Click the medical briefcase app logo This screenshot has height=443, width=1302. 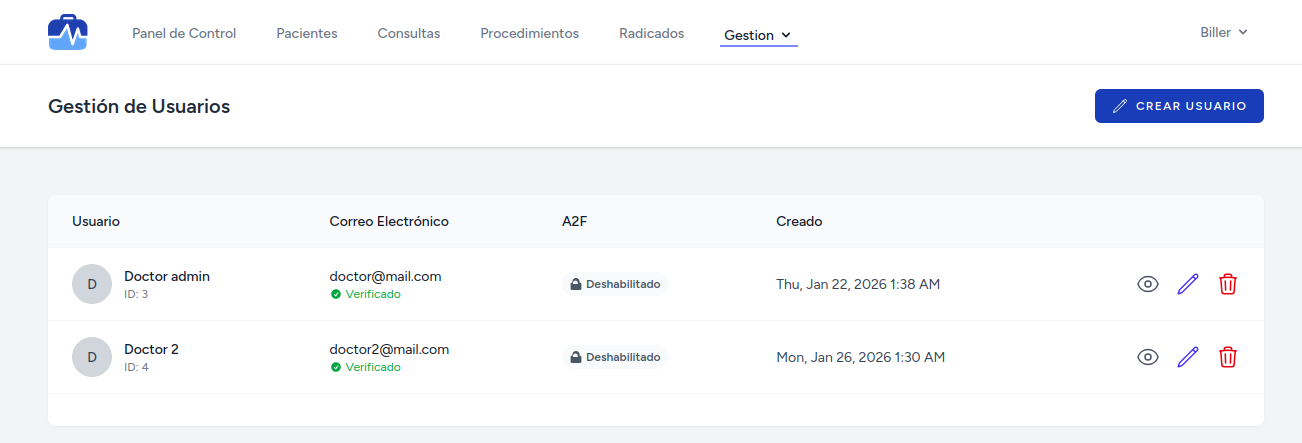(68, 33)
